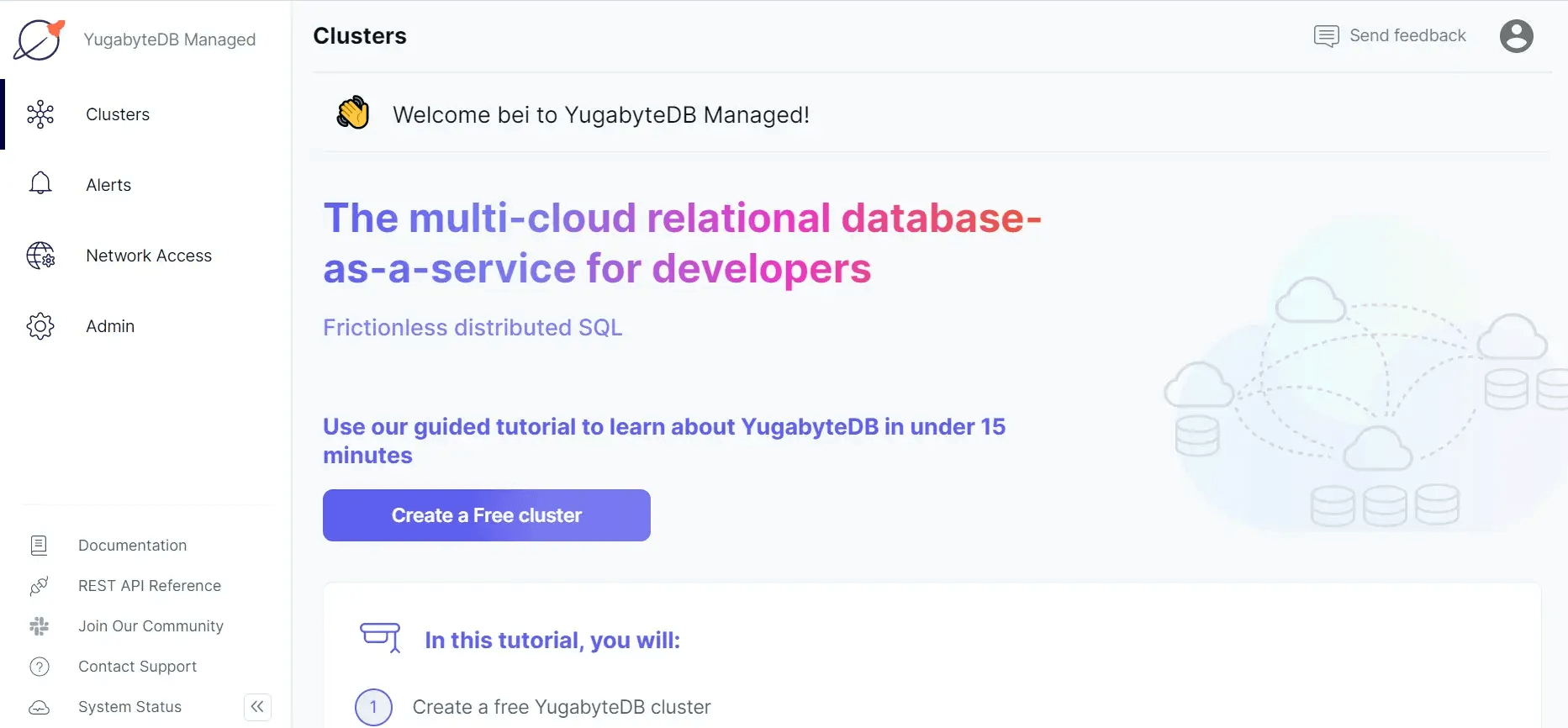Click the Send feedback chat bubble icon
The width and height of the screenshot is (1568, 728).
[1326, 36]
